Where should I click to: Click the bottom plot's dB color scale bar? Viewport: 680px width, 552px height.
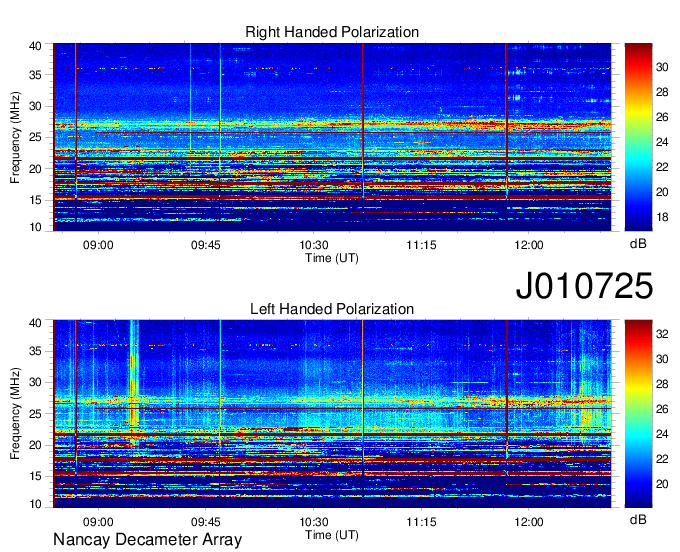click(638, 414)
